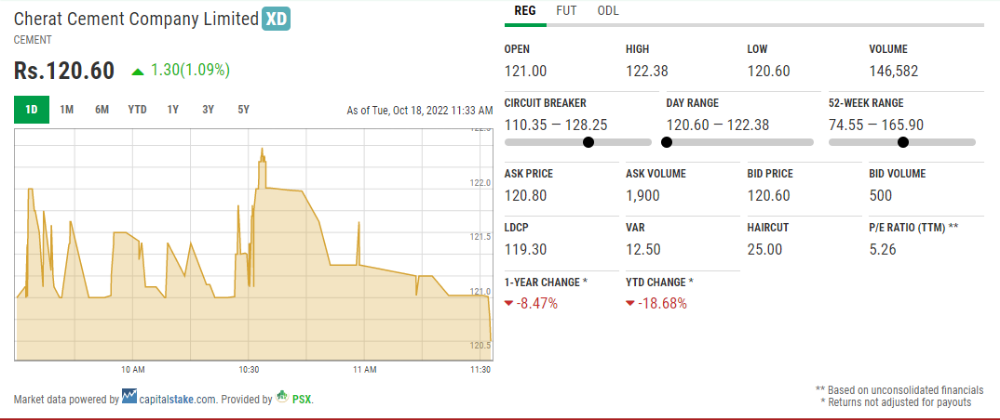This screenshot has height=420, width=1000.
Task: Click the OPEN value 121.00
Action: coord(526,71)
